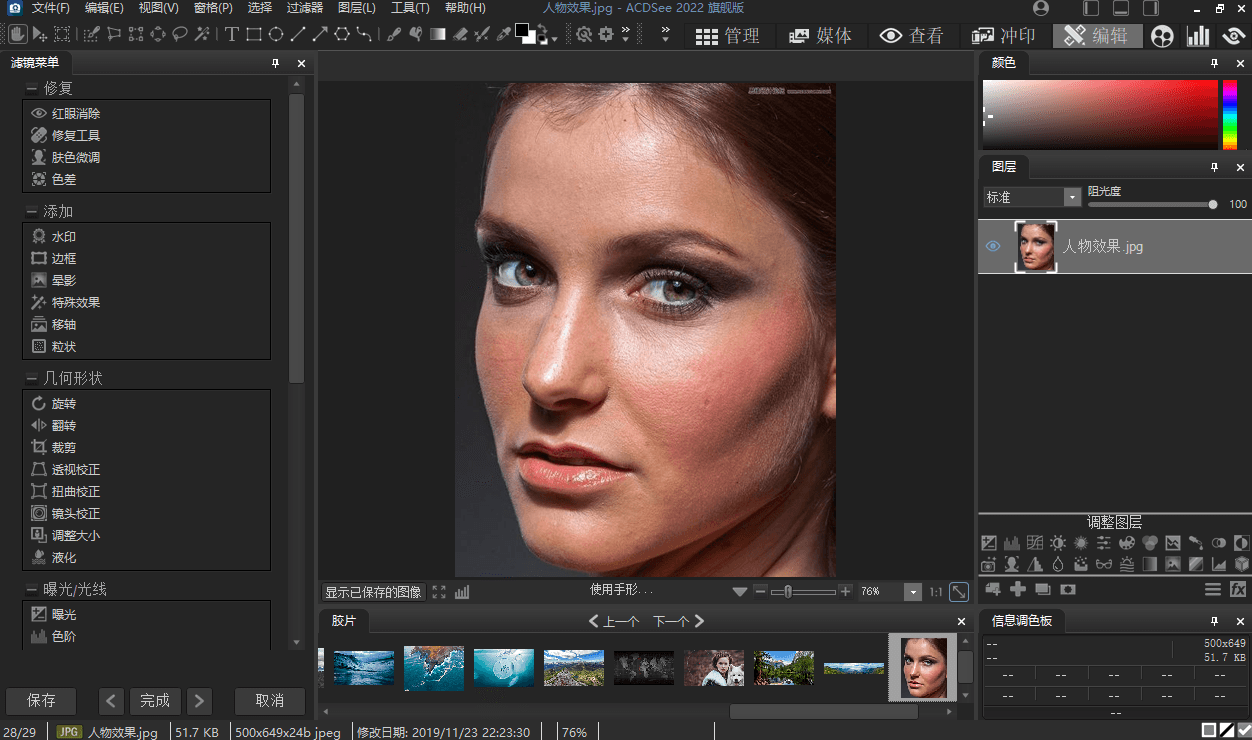Pick the Magic Wand selection tool
Screen dimensions: 1252x740
coord(202,35)
